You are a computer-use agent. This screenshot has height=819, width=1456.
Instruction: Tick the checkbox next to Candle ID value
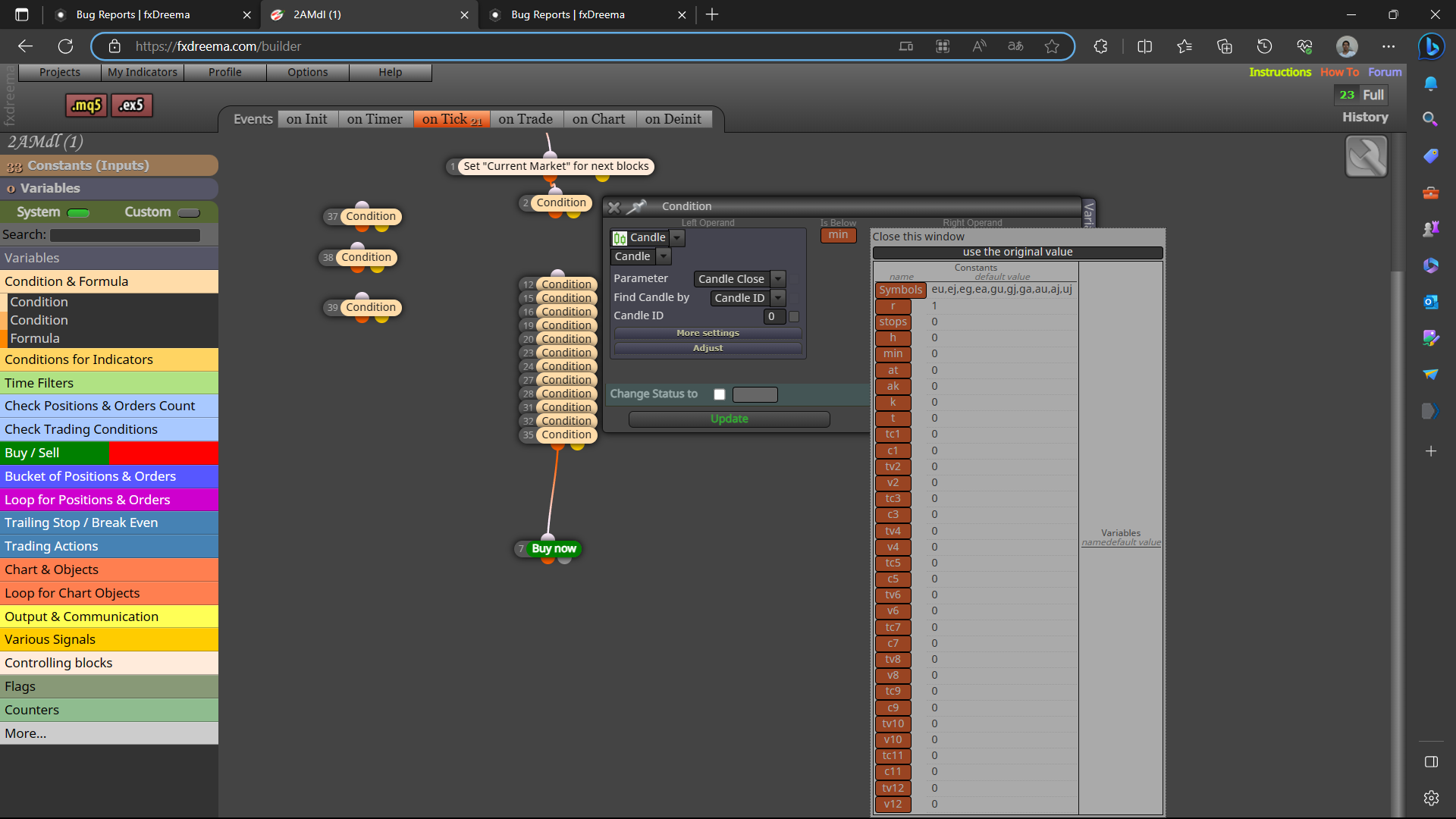[x=794, y=316]
